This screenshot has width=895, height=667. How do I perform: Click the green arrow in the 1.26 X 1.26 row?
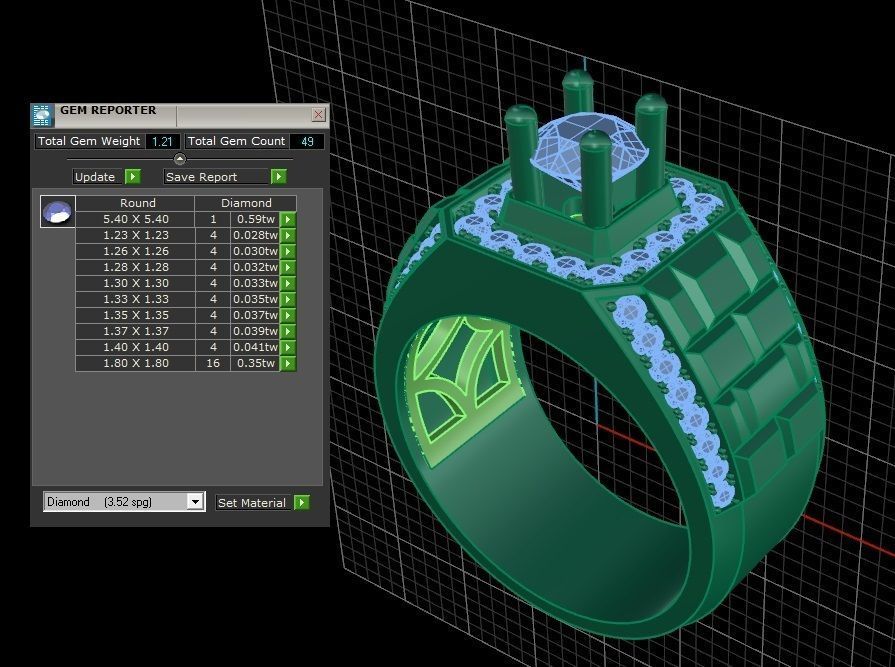point(288,251)
